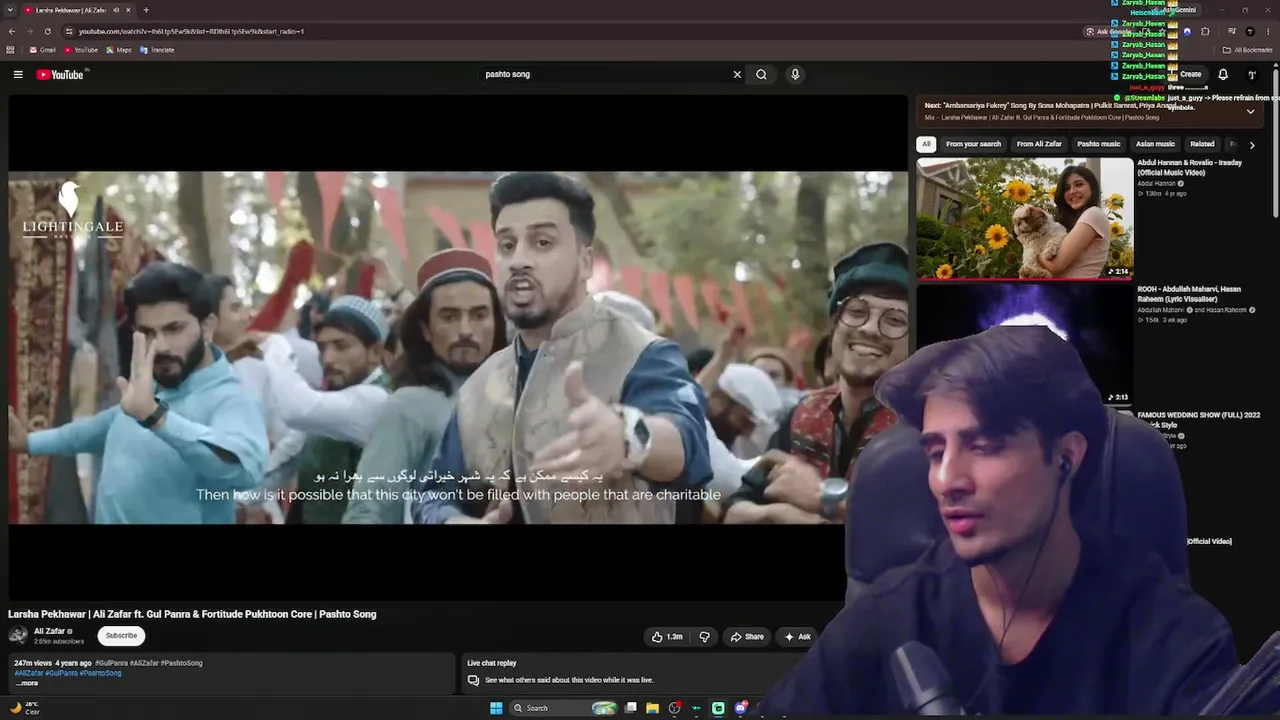Viewport: 1280px width, 720px height.
Task: Open weather widget on taskbar
Action: click(x=26, y=708)
